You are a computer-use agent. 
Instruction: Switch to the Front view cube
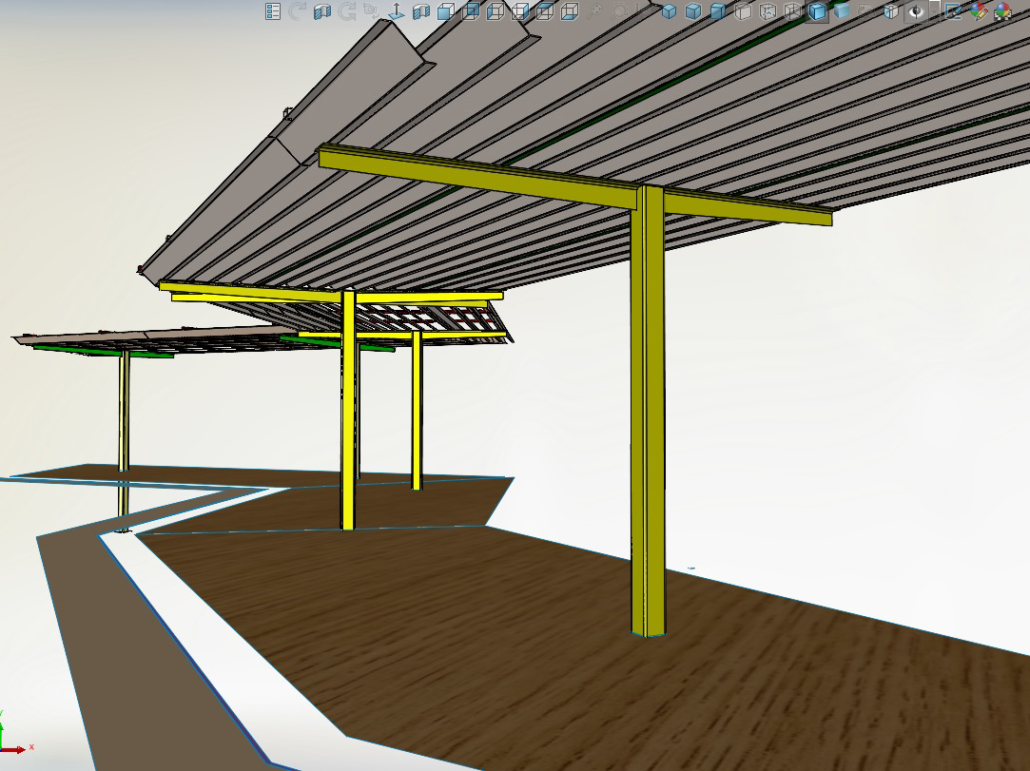click(446, 11)
